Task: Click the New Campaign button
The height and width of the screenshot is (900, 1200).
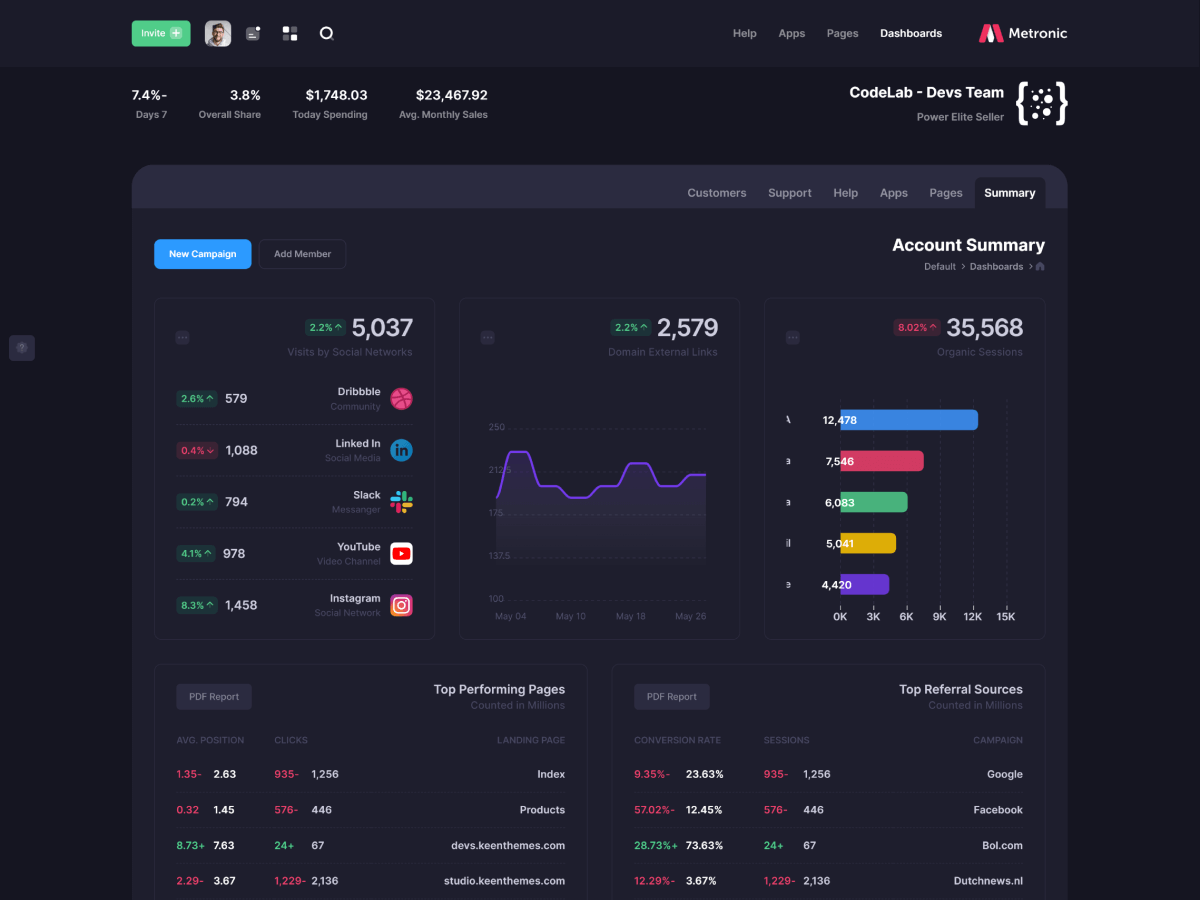Action: pyautogui.click(x=202, y=254)
